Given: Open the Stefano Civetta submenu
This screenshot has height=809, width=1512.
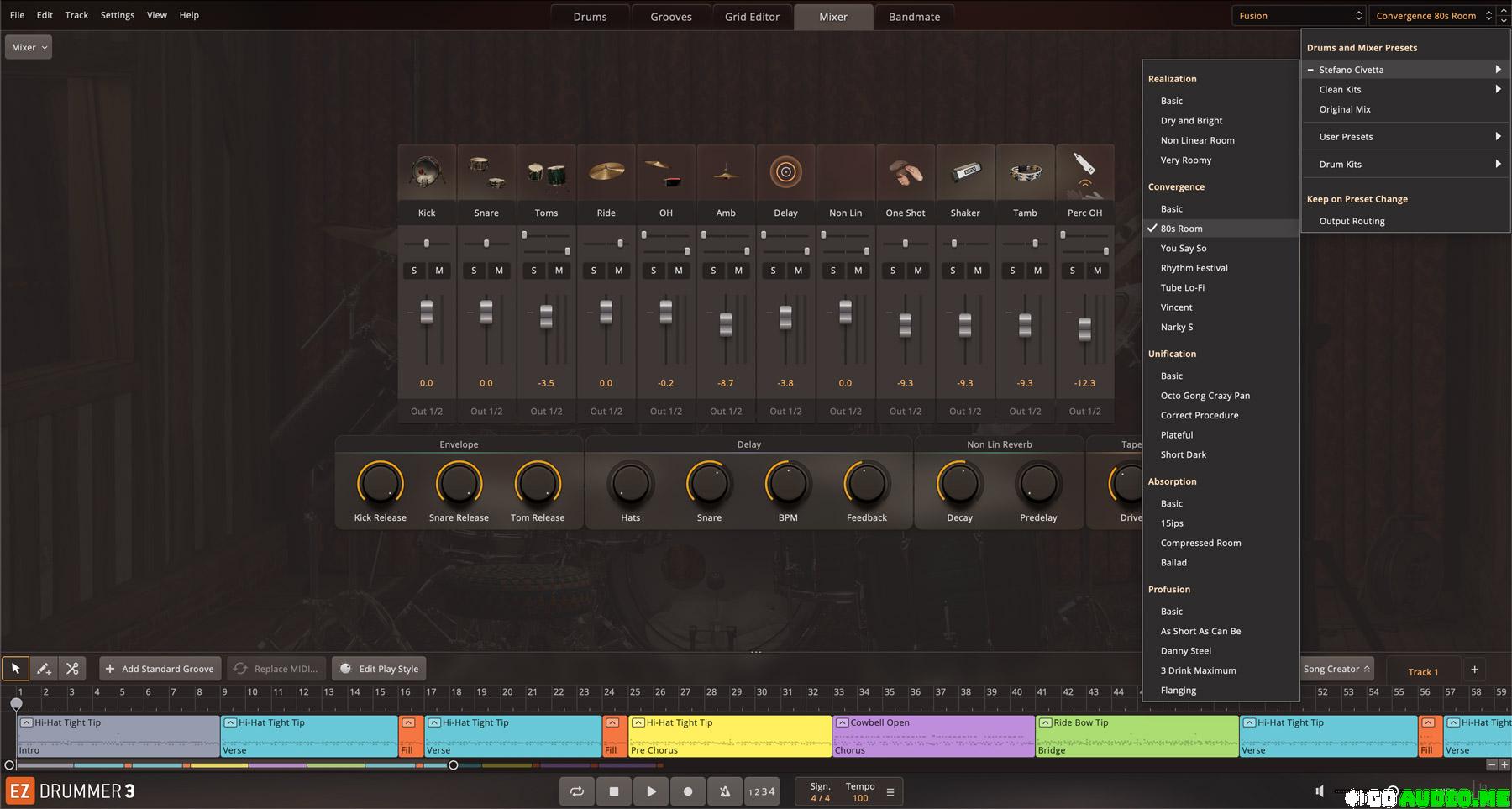Looking at the screenshot, I should 1405,70.
